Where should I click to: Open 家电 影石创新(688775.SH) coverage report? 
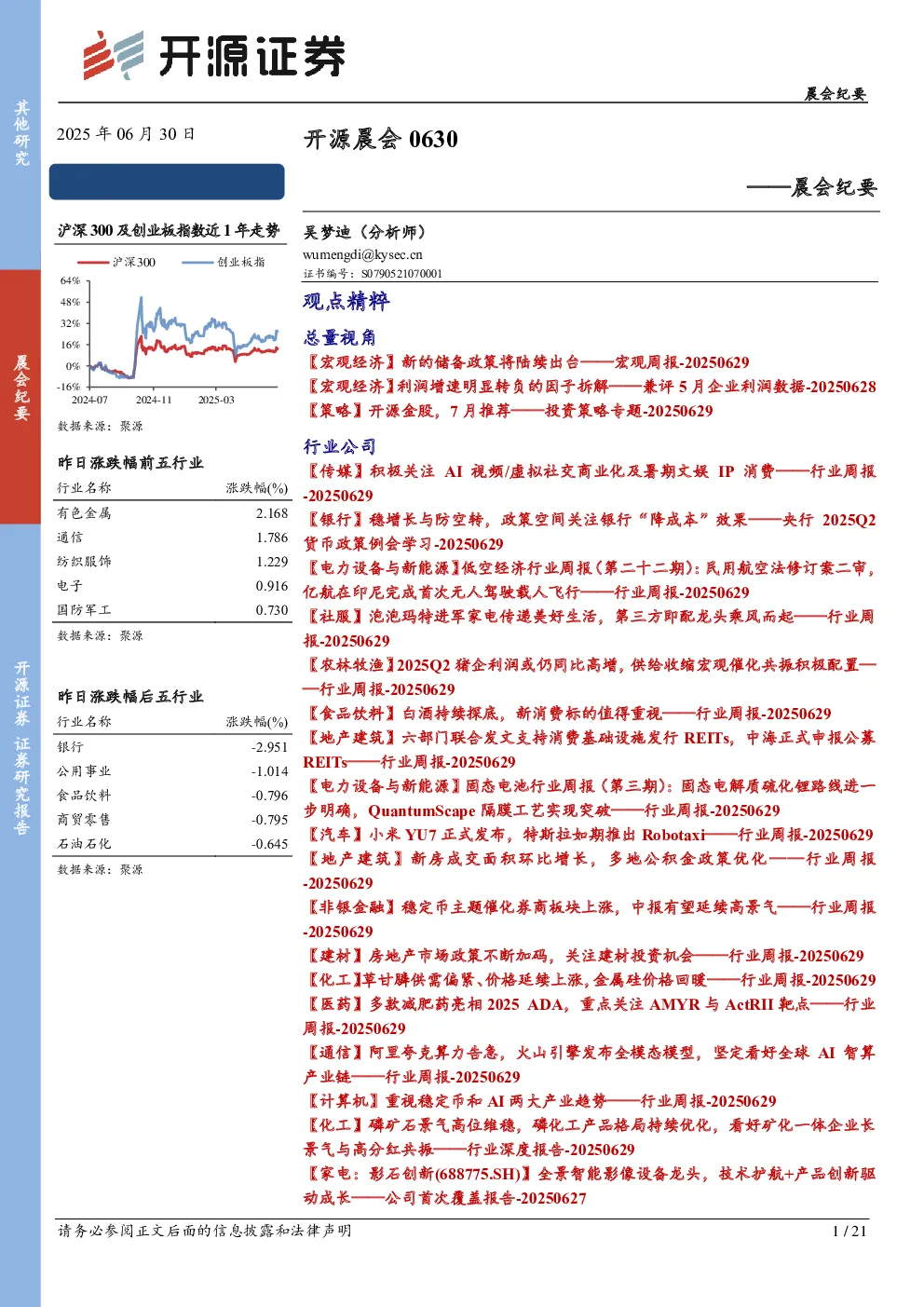(x=590, y=1186)
